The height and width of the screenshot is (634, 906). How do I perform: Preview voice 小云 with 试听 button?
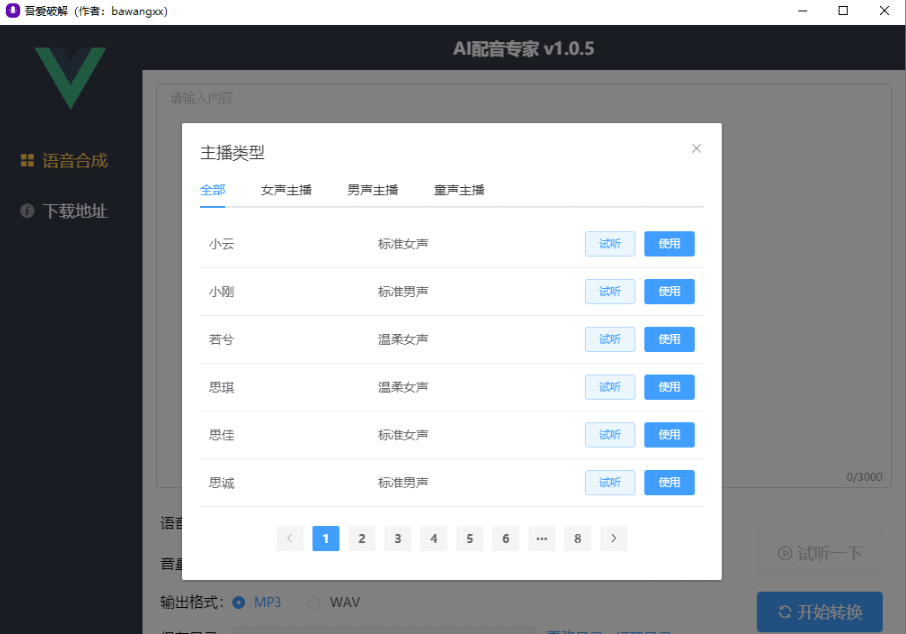click(x=609, y=244)
